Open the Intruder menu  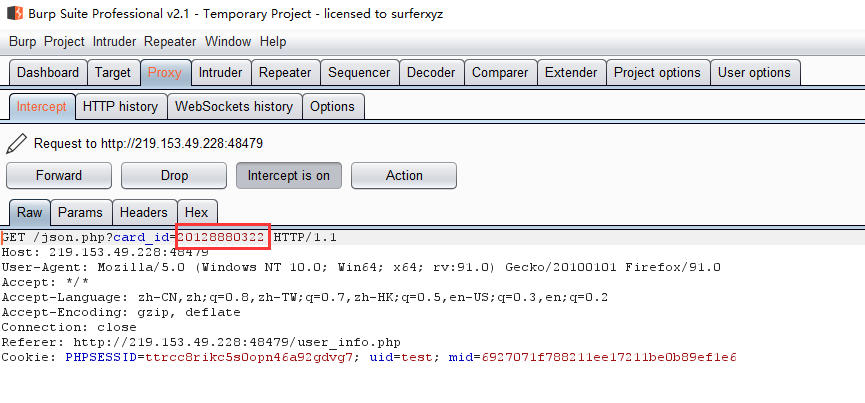point(114,41)
